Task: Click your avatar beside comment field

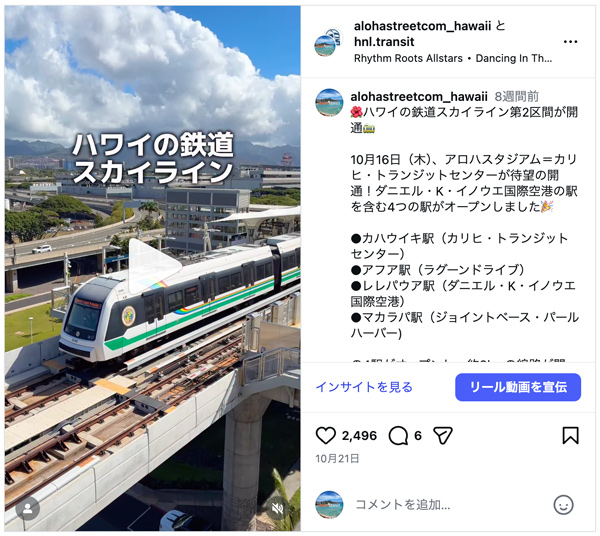Action: (329, 505)
